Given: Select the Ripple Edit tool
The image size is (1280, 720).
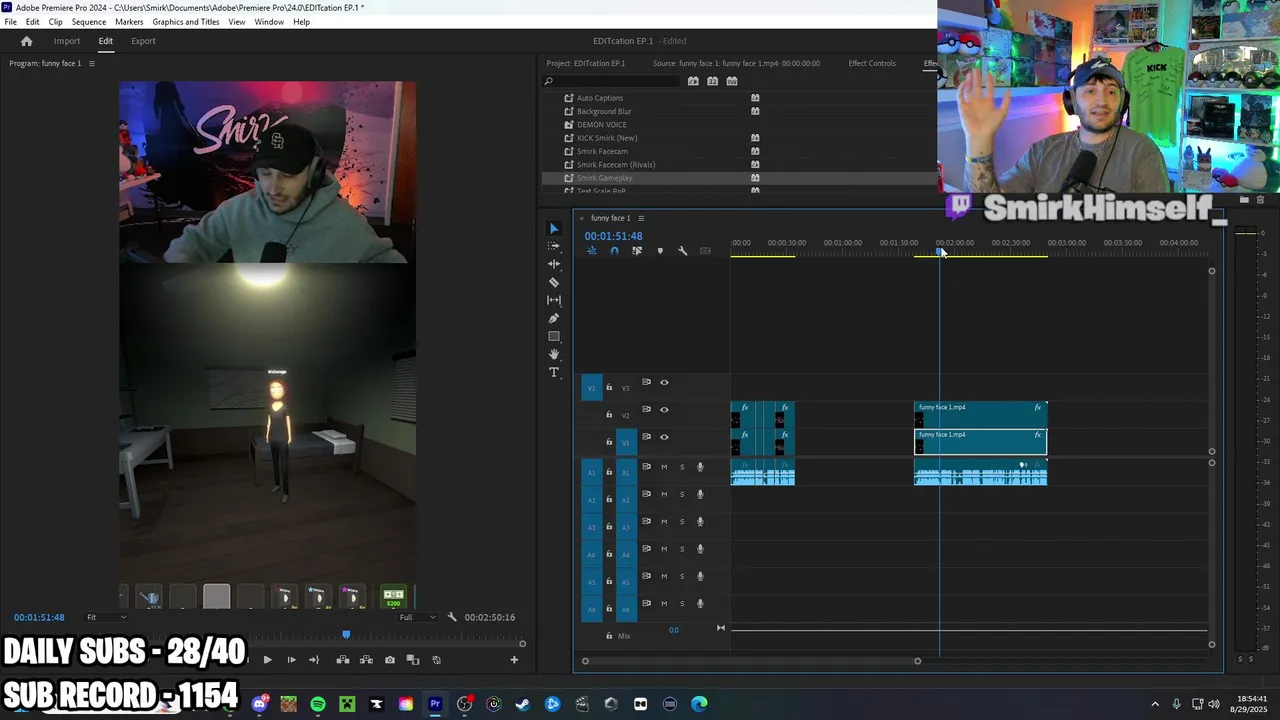Looking at the screenshot, I should (x=554, y=264).
